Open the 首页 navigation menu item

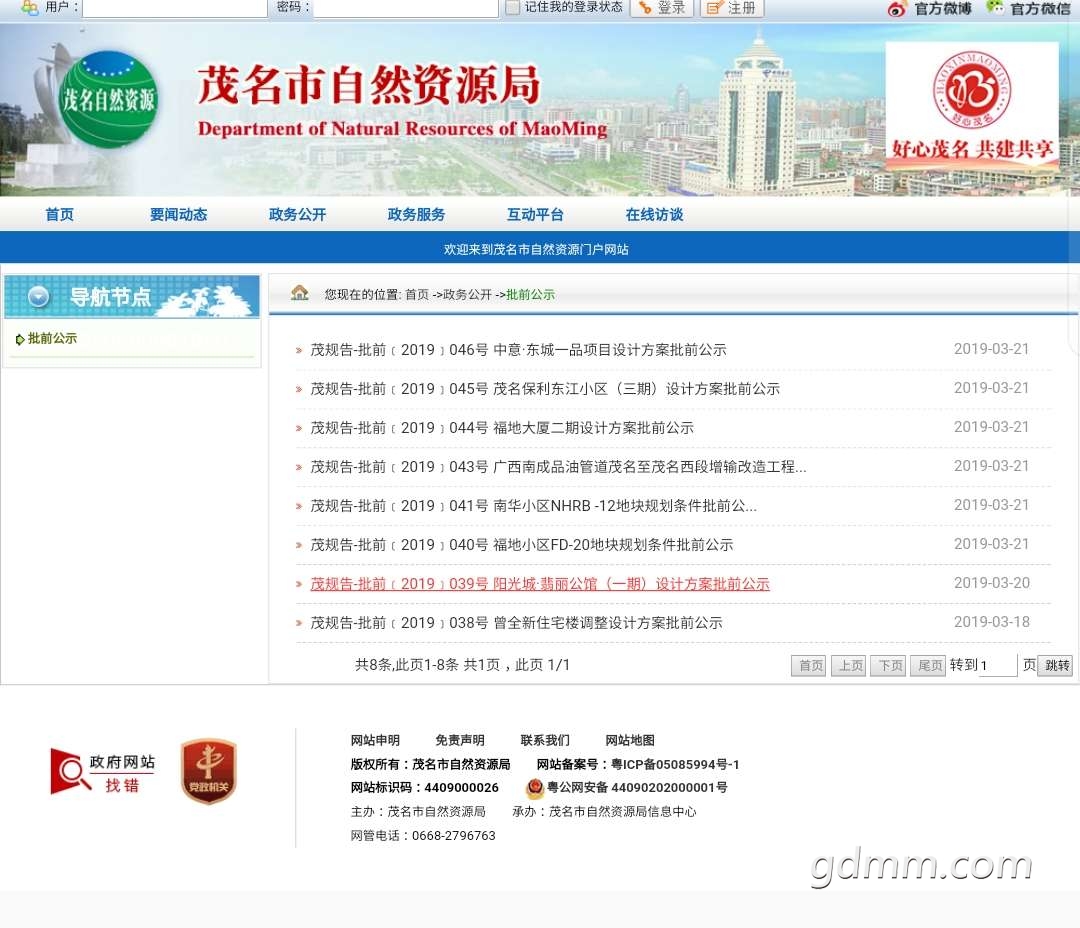click(x=60, y=214)
